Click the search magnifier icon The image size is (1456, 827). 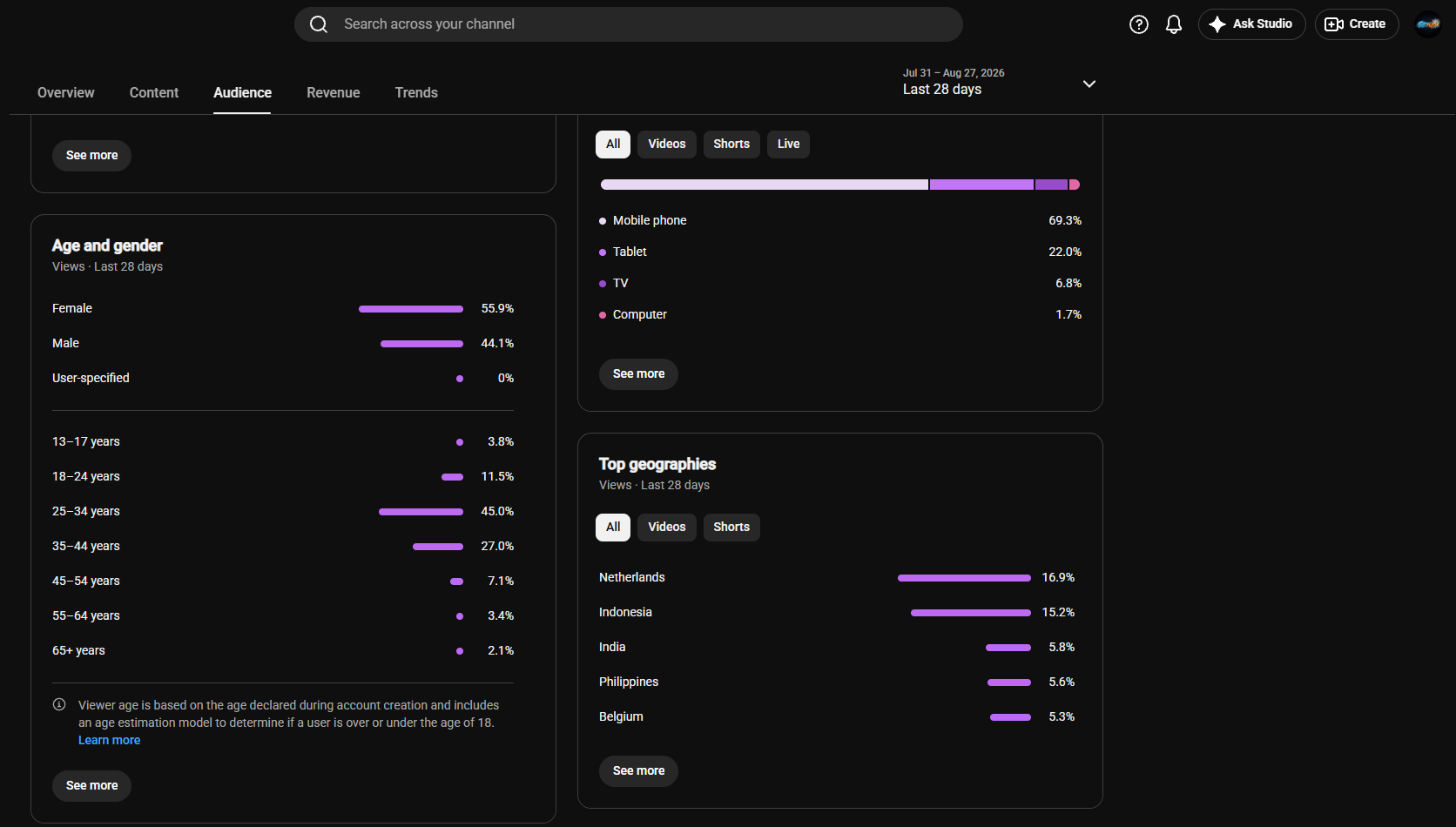click(x=319, y=24)
